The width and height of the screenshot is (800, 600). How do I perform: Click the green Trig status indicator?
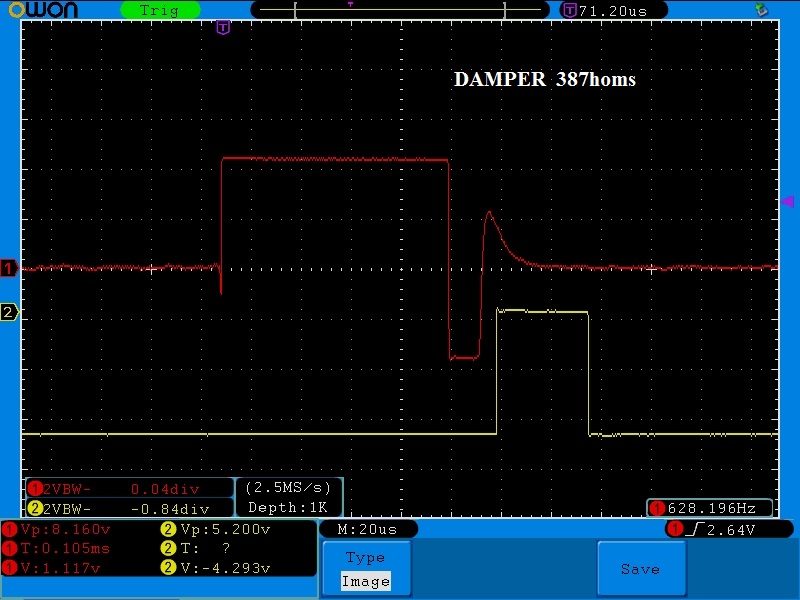tap(160, 10)
